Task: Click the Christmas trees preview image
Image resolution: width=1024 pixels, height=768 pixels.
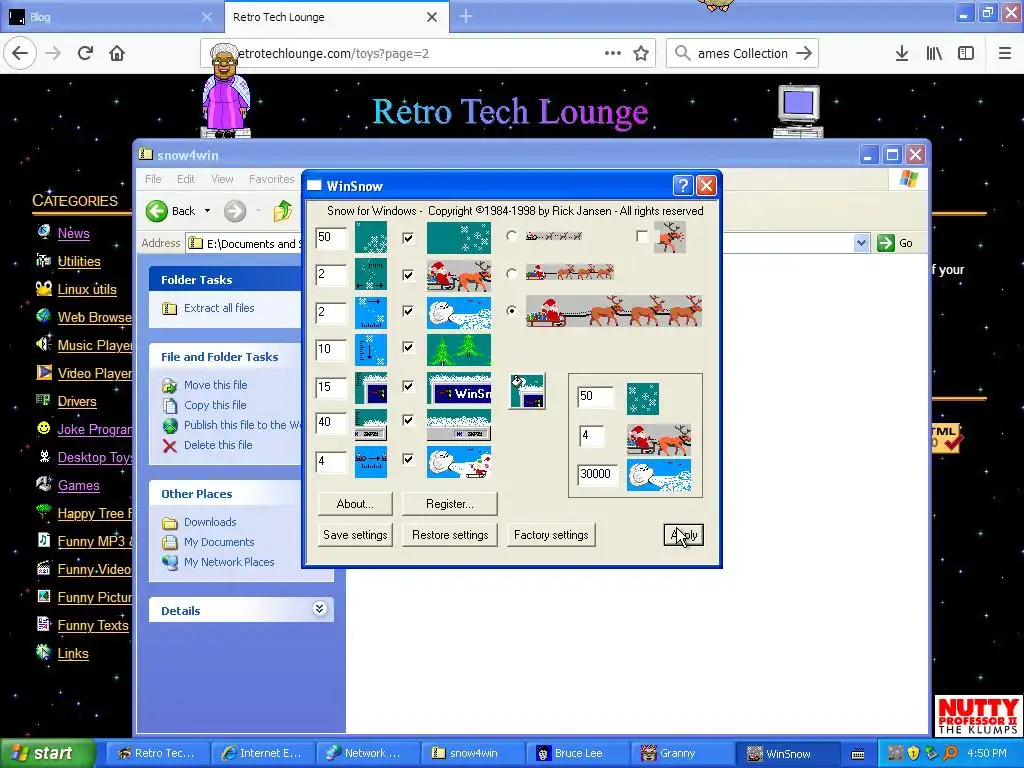Action: [x=458, y=349]
